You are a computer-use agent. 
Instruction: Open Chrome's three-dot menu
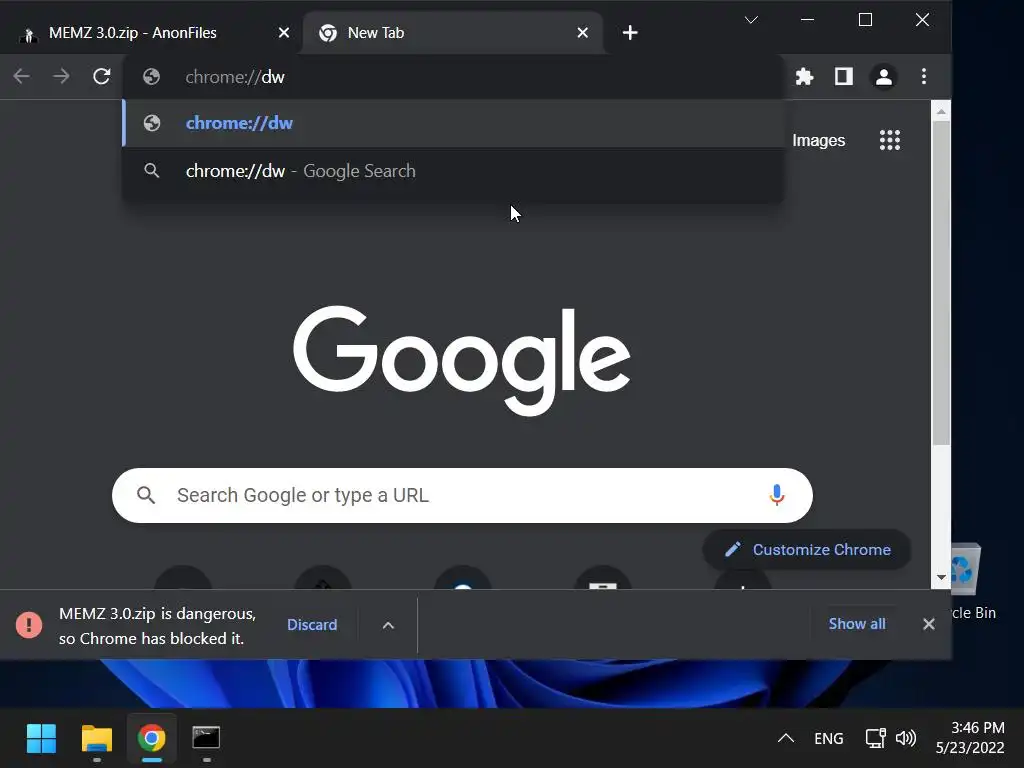pos(923,76)
